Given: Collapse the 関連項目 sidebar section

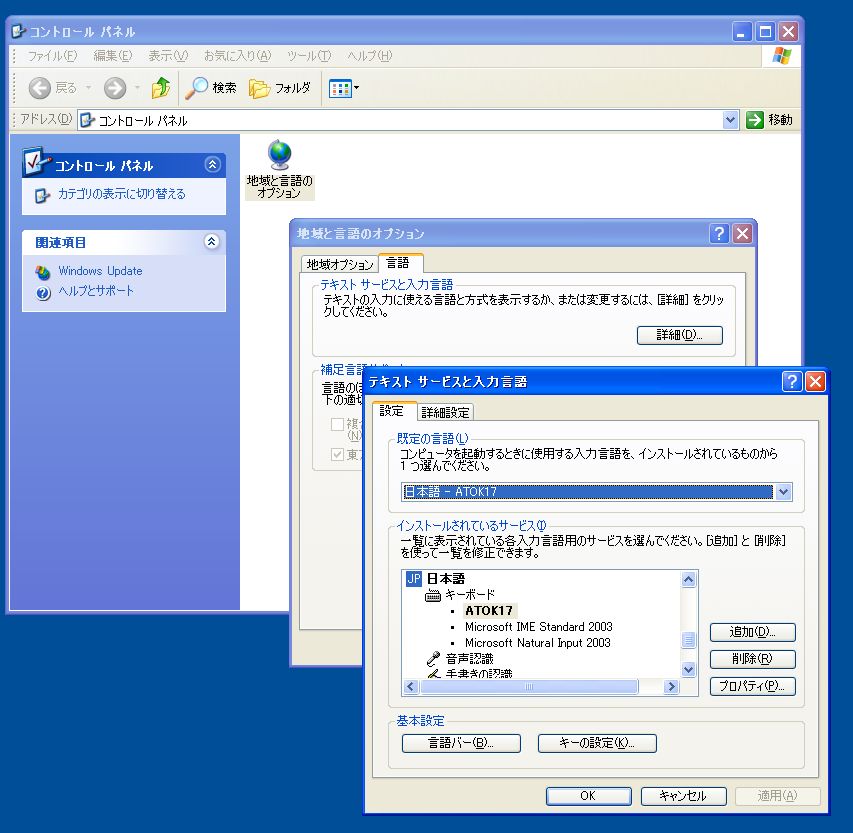Looking at the screenshot, I should (212, 241).
